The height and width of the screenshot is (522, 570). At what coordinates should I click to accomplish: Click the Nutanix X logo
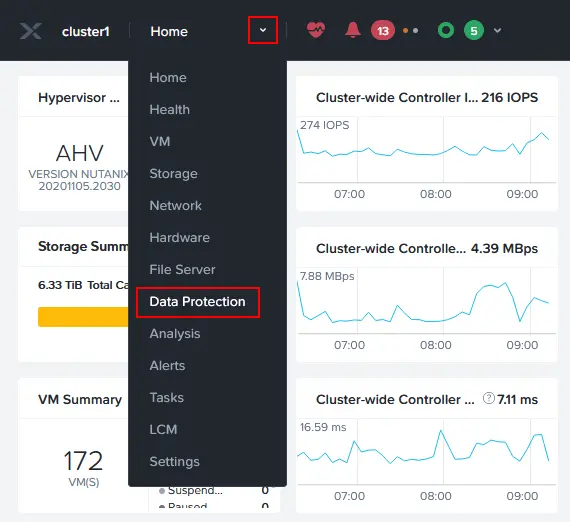31,31
